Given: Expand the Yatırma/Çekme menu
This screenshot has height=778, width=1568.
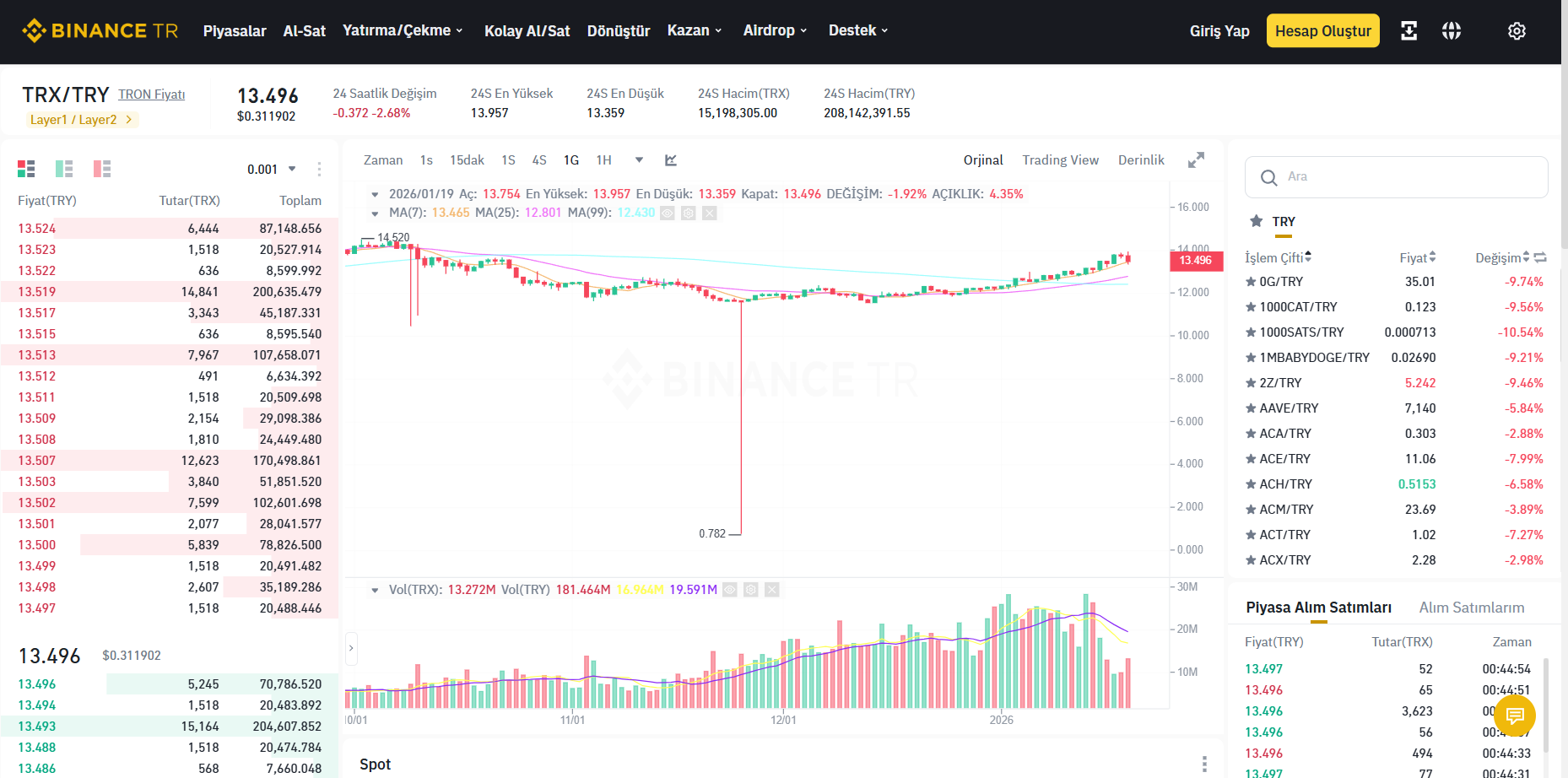Looking at the screenshot, I should click(x=403, y=30).
